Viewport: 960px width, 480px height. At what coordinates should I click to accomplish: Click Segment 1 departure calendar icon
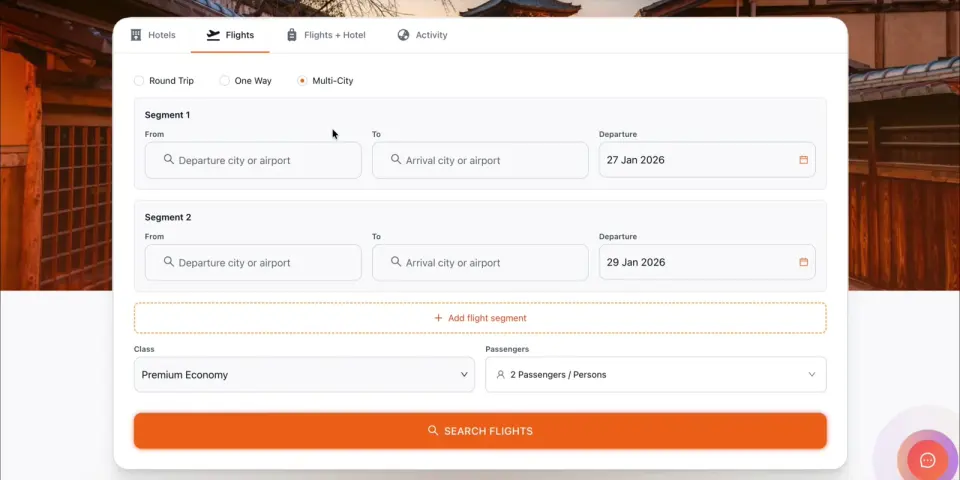(803, 160)
